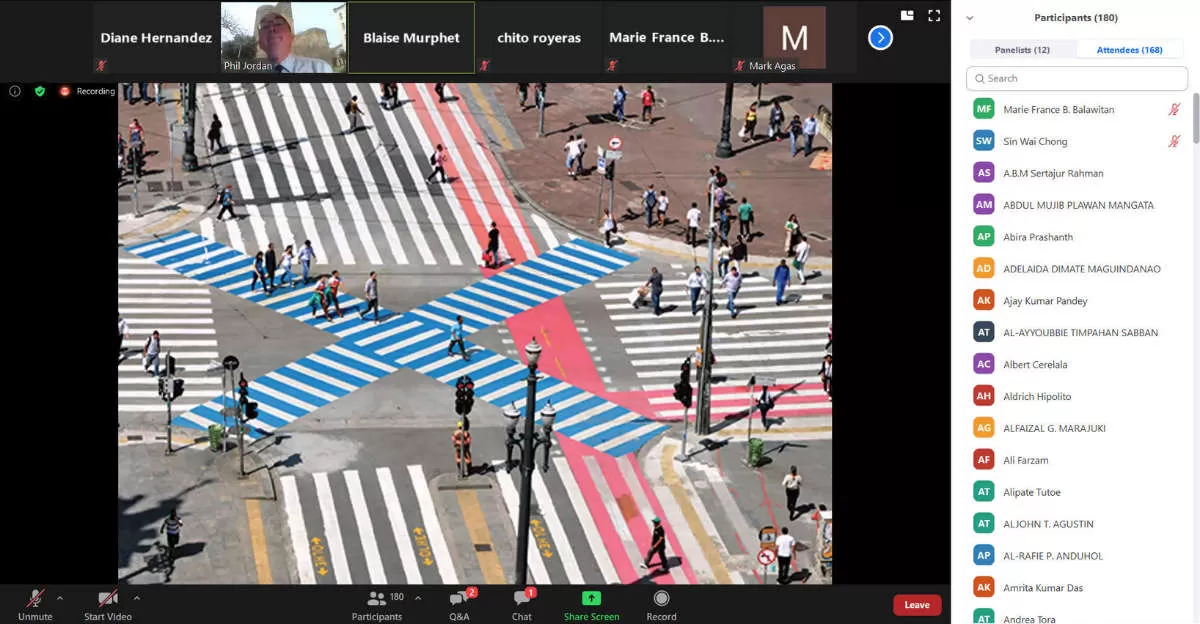Open the Chat icon
1200x624 pixels.
tap(521, 599)
